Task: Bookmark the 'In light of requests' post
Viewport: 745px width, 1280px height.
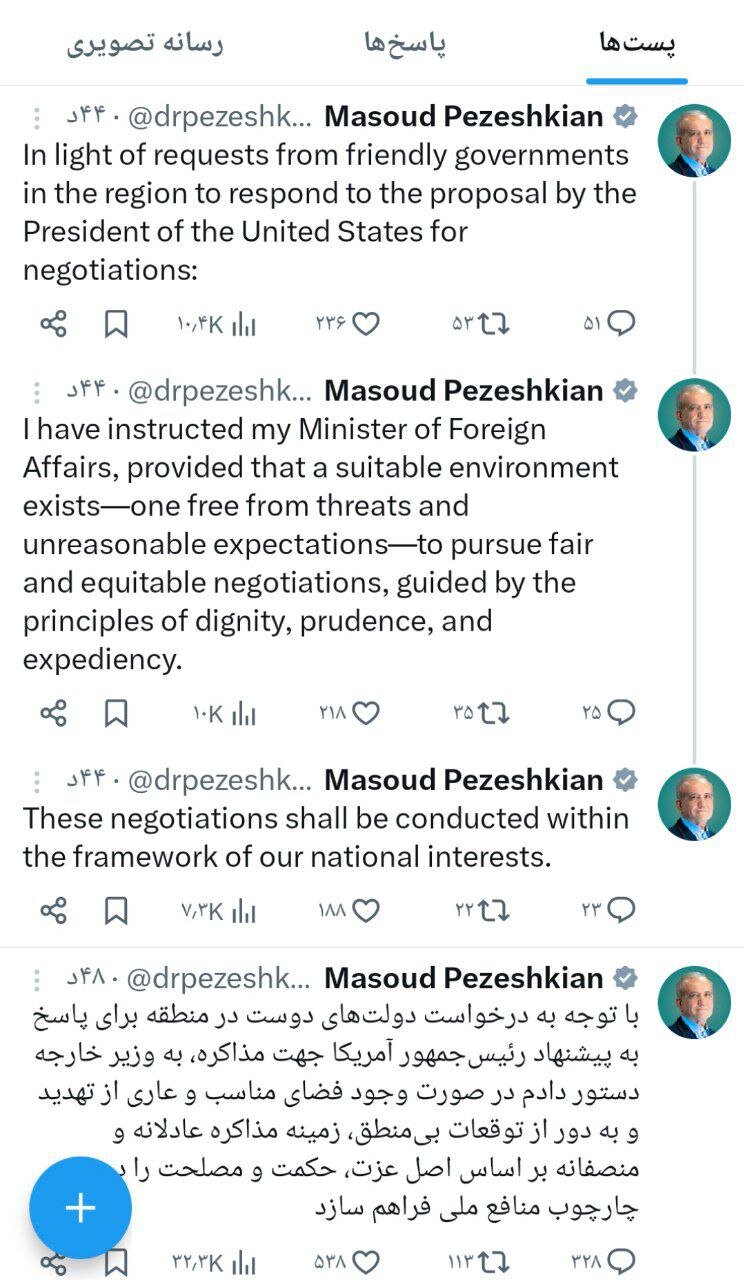Action: click(x=116, y=323)
